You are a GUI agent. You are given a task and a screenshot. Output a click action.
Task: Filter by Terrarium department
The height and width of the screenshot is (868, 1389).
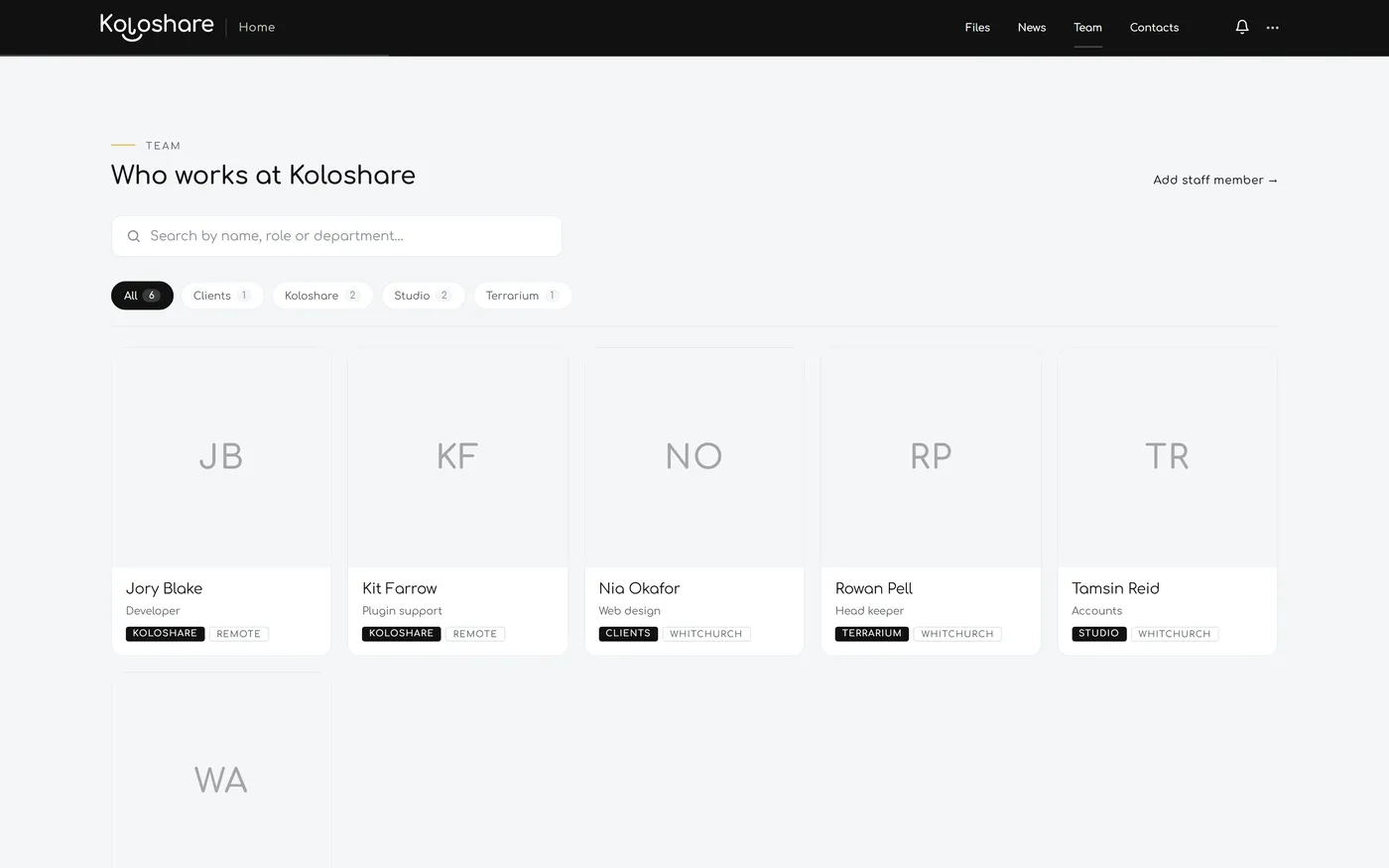coord(523,296)
